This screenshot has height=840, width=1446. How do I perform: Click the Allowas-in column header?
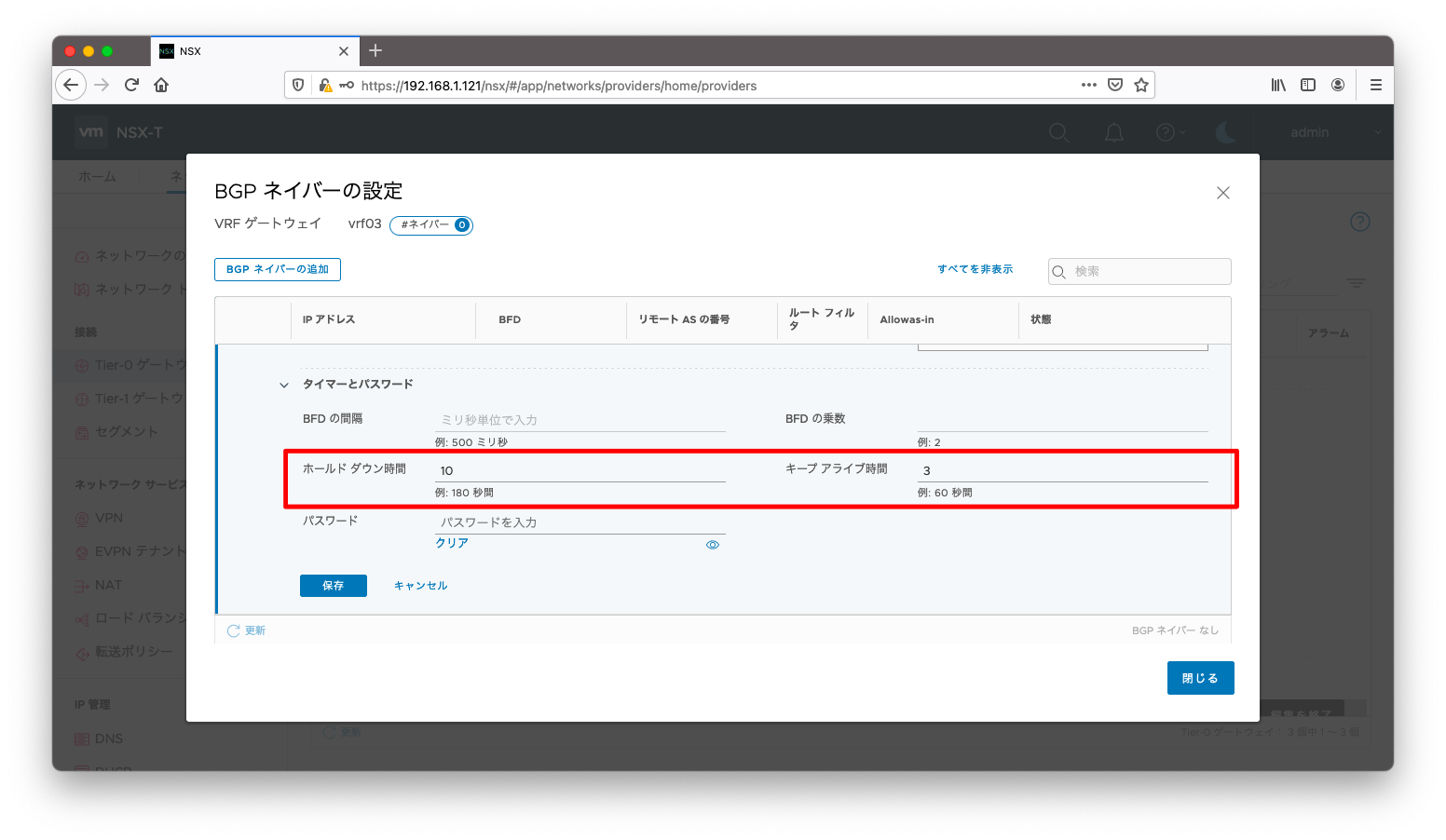click(907, 319)
